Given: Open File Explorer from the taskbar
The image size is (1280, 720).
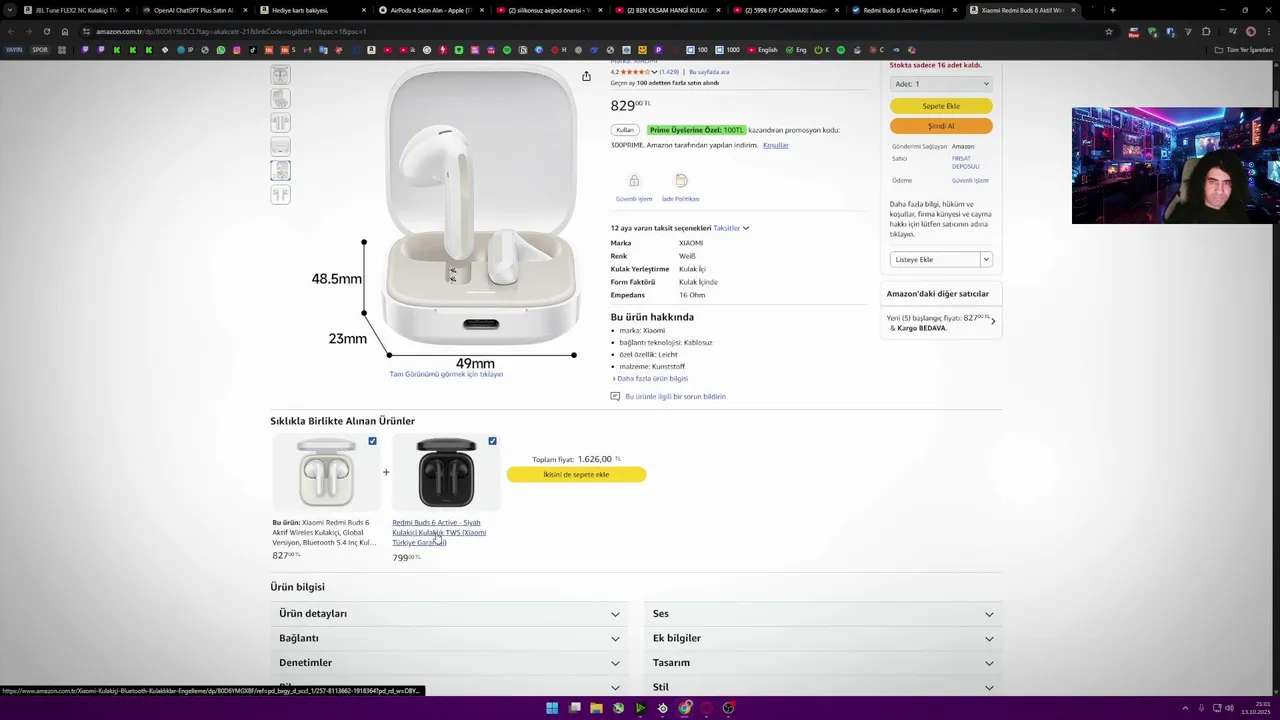Looking at the screenshot, I should click(x=596, y=708).
